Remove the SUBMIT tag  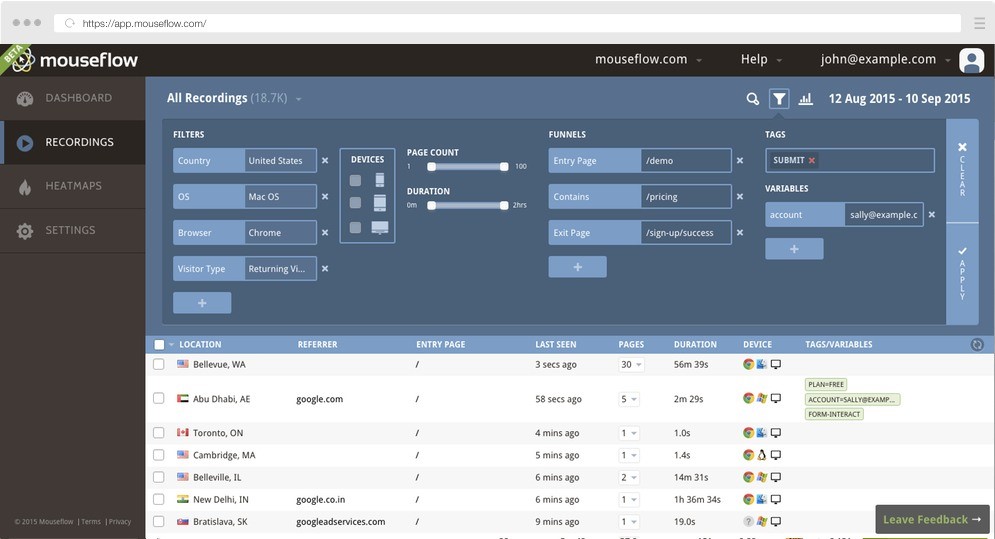tap(812, 160)
